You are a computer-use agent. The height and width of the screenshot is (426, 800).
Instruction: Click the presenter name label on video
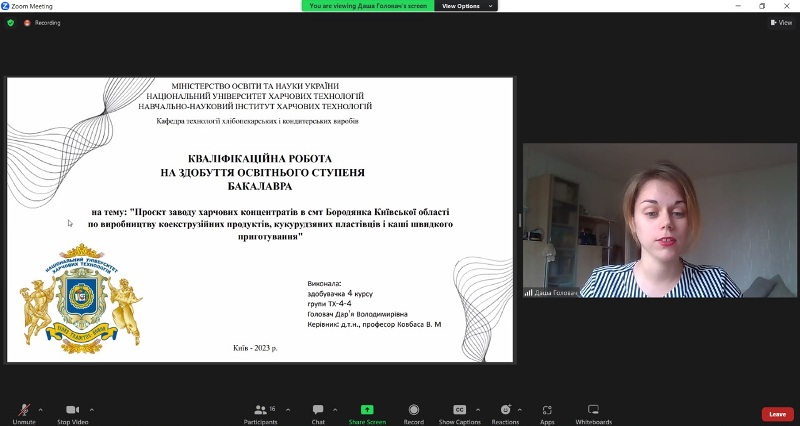tap(551, 293)
